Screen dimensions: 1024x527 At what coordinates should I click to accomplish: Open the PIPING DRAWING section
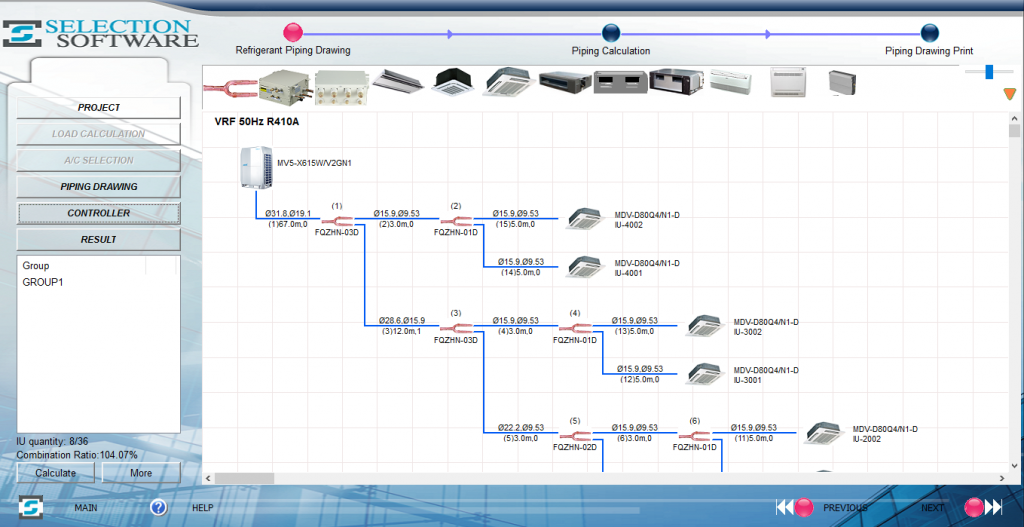click(x=99, y=187)
